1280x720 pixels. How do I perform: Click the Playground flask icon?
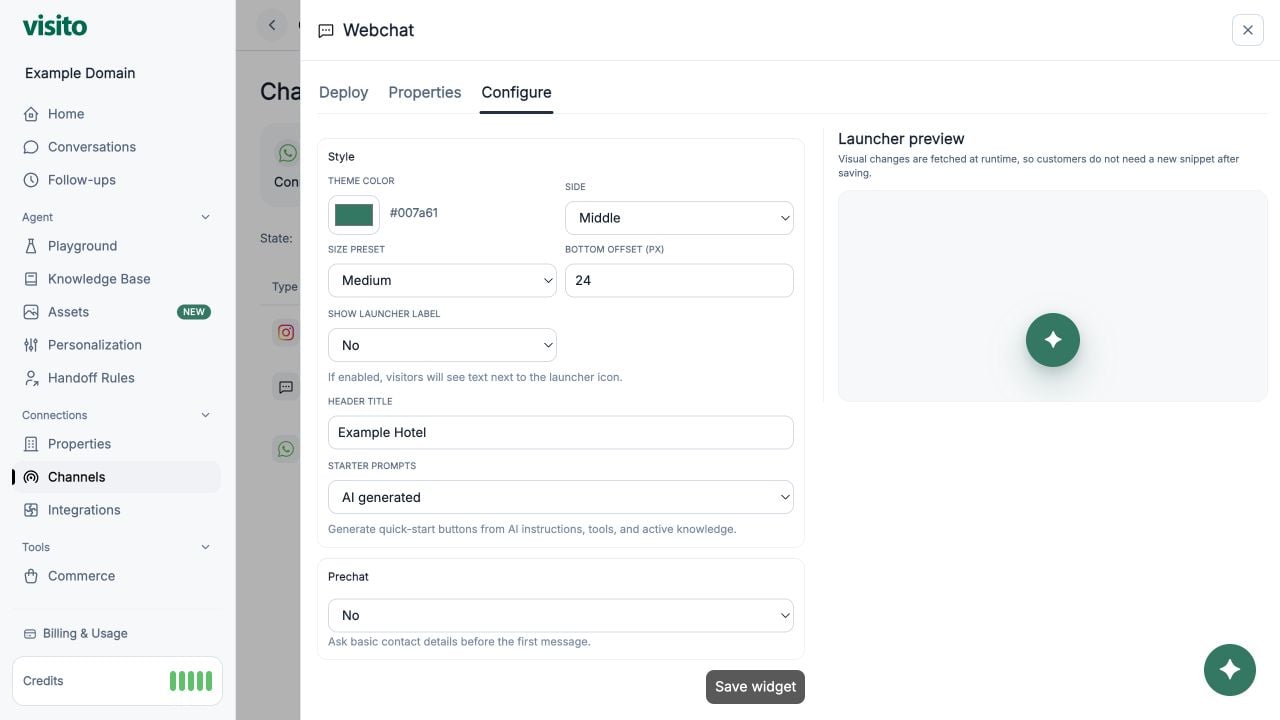click(31, 246)
